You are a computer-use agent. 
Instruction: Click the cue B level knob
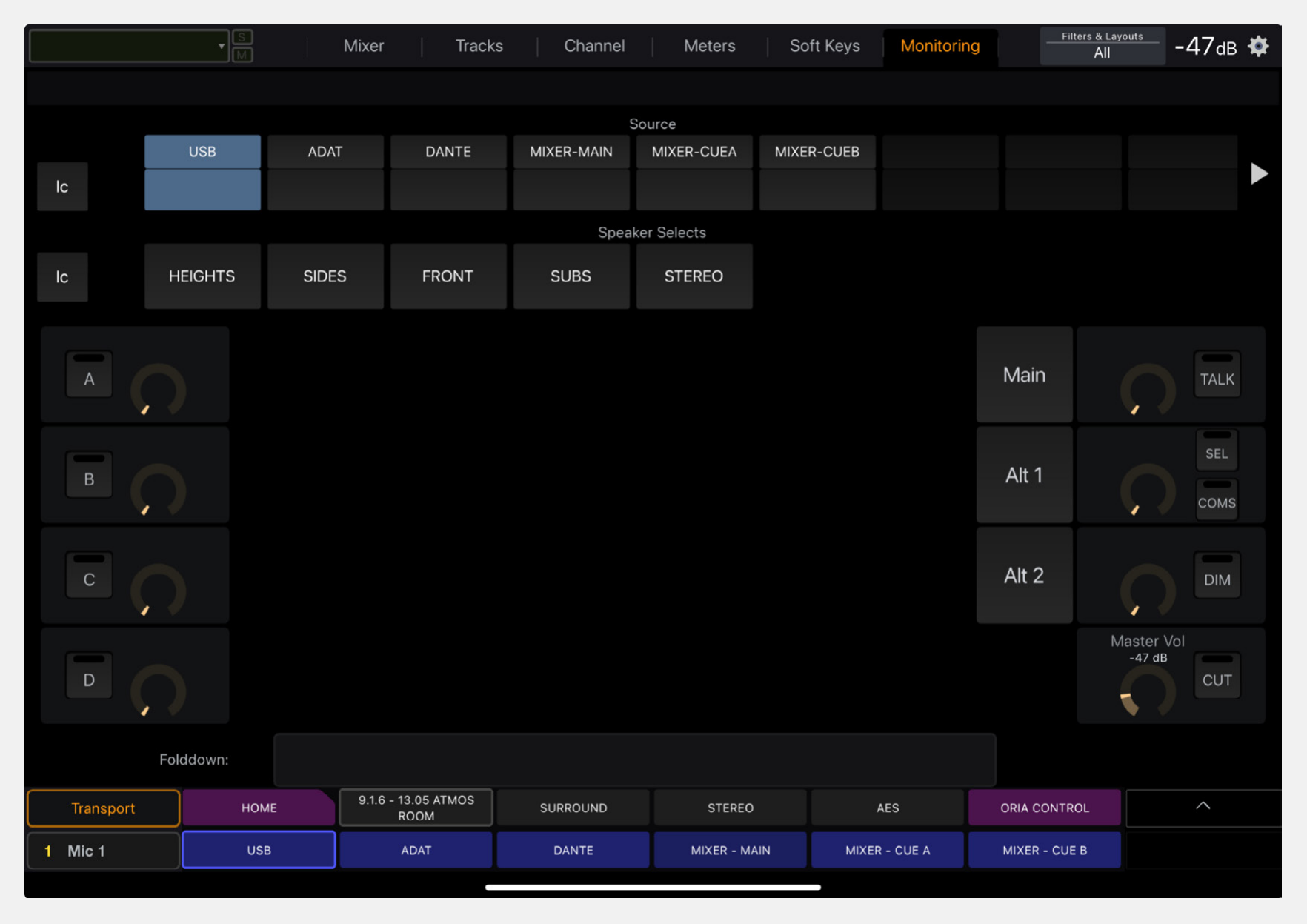(158, 491)
